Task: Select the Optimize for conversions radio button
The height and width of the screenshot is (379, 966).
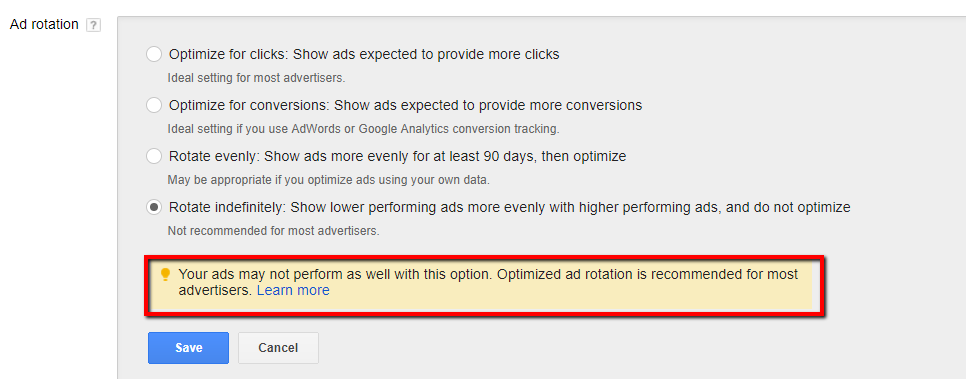Action: pos(153,105)
